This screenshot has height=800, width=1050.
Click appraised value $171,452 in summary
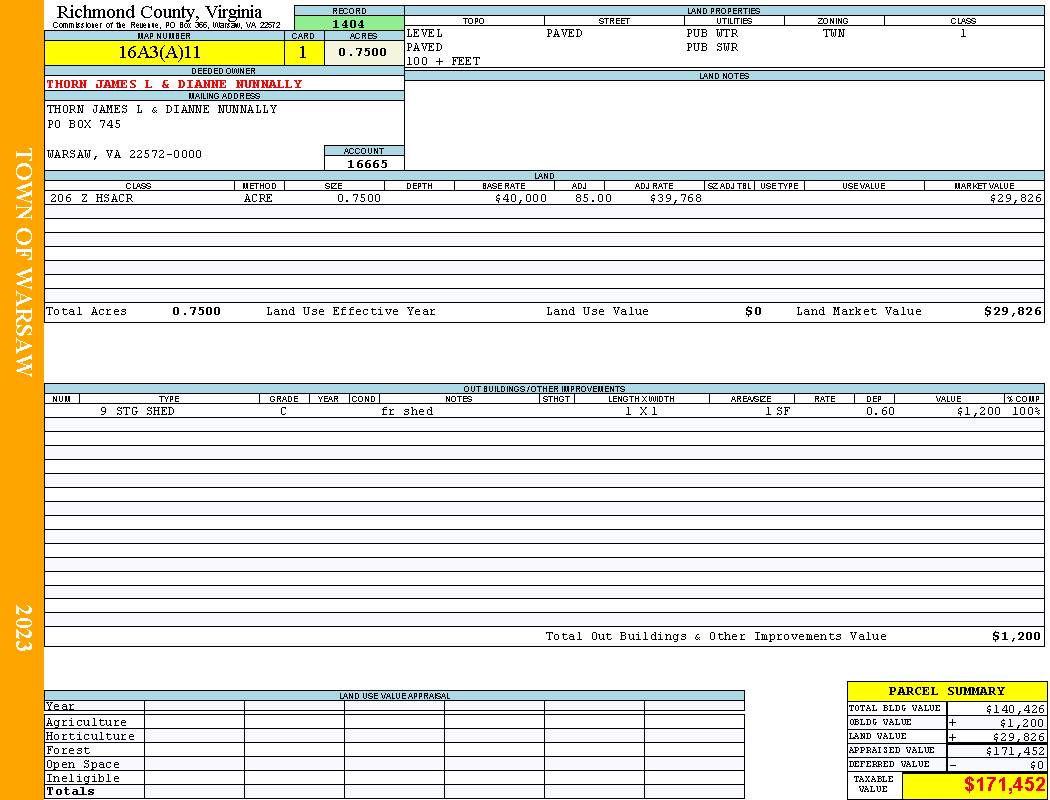1015,751
